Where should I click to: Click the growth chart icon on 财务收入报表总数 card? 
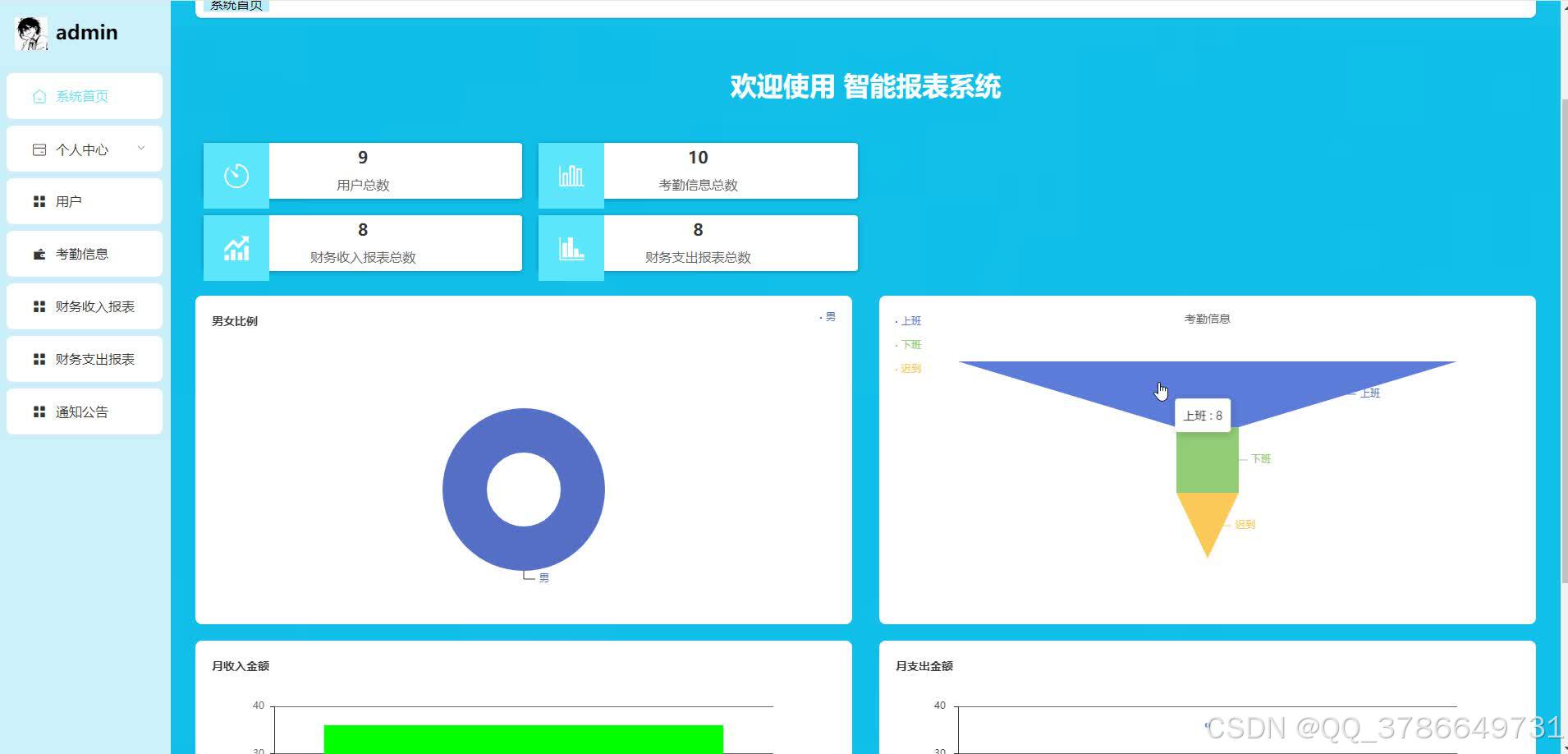tap(236, 246)
